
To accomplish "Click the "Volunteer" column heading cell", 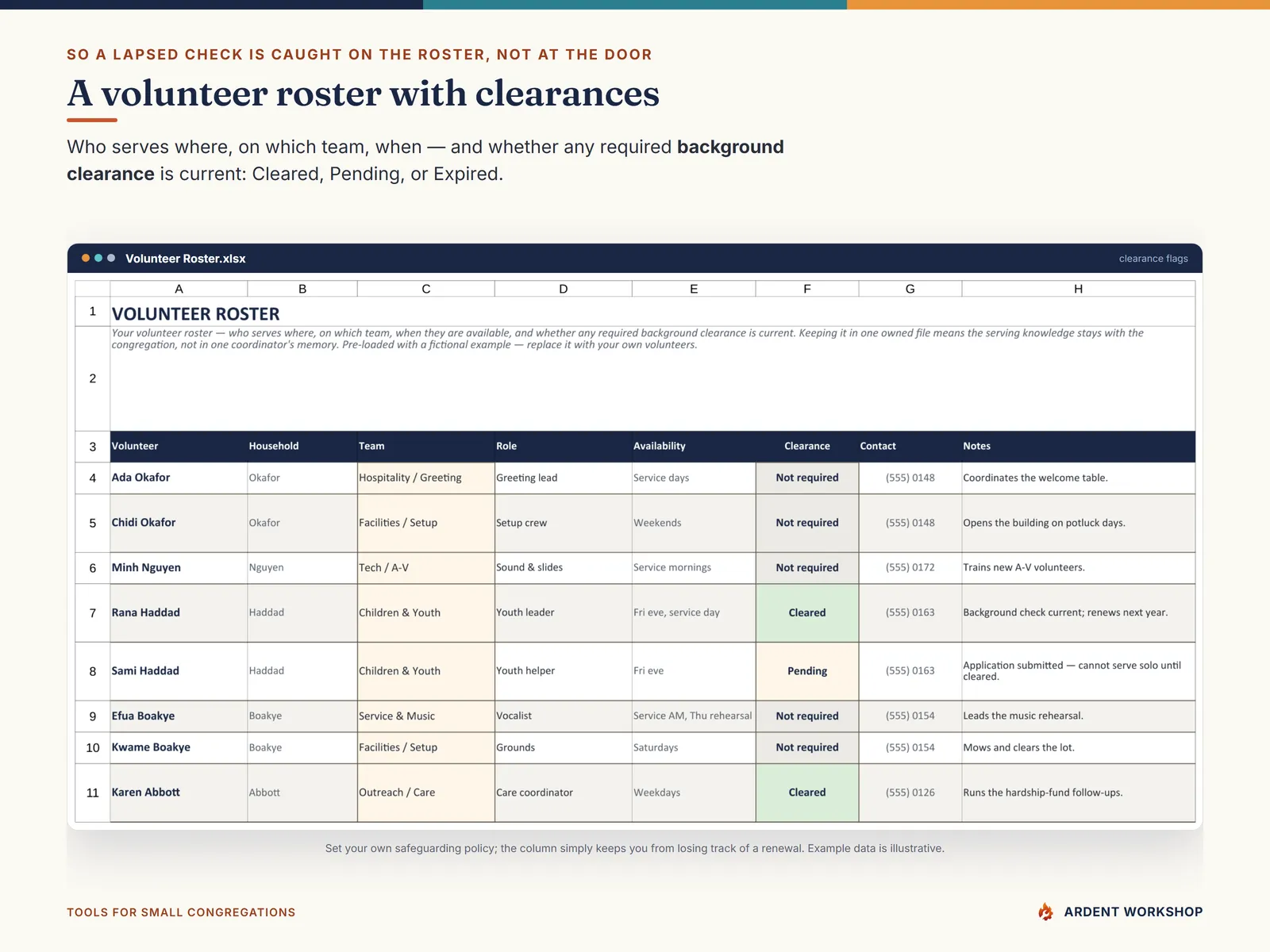I will point(179,447).
